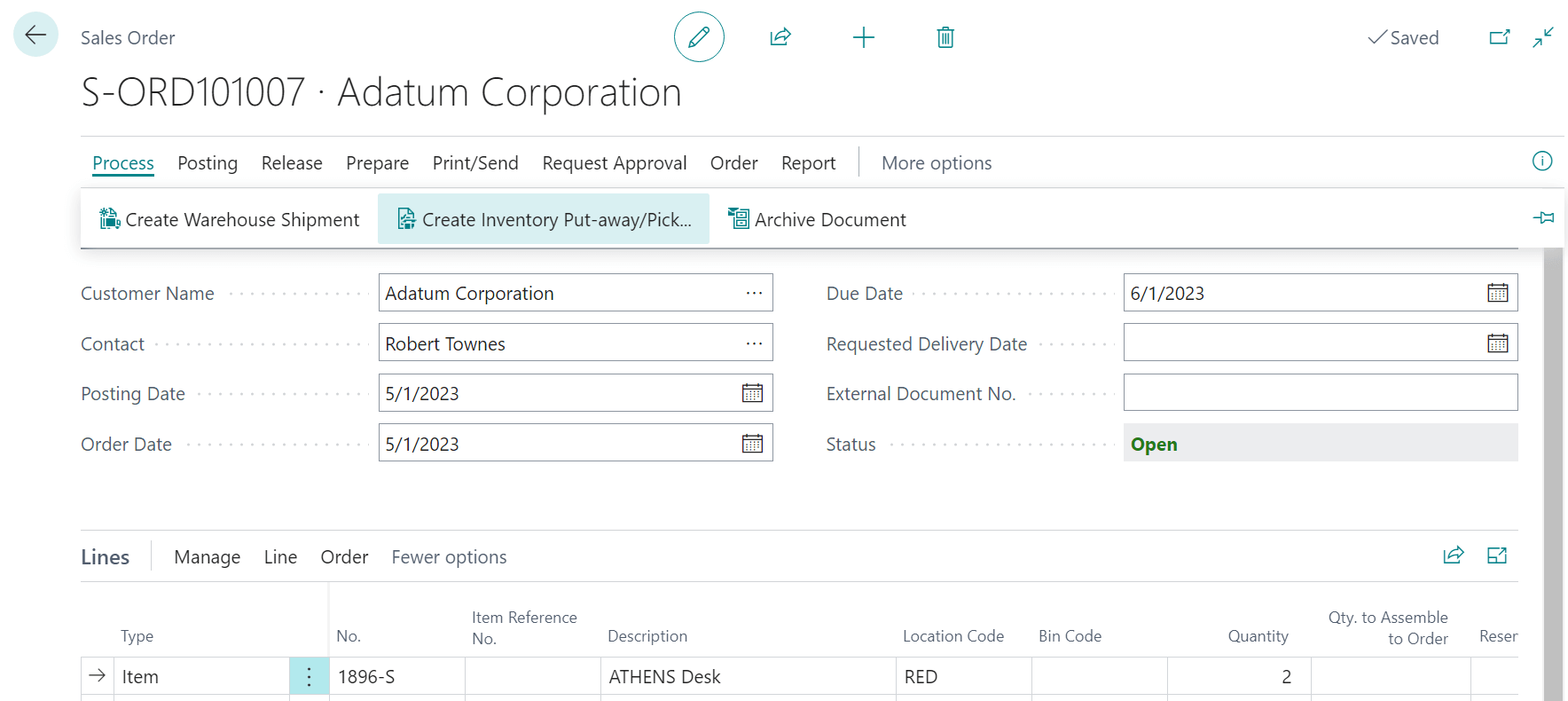Open the Contact lookup ellipsis

754,343
